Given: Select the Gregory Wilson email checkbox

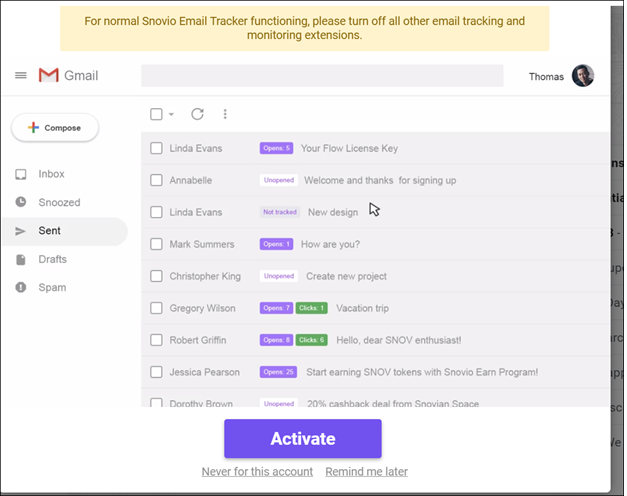Looking at the screenshot, I should 156,308.
